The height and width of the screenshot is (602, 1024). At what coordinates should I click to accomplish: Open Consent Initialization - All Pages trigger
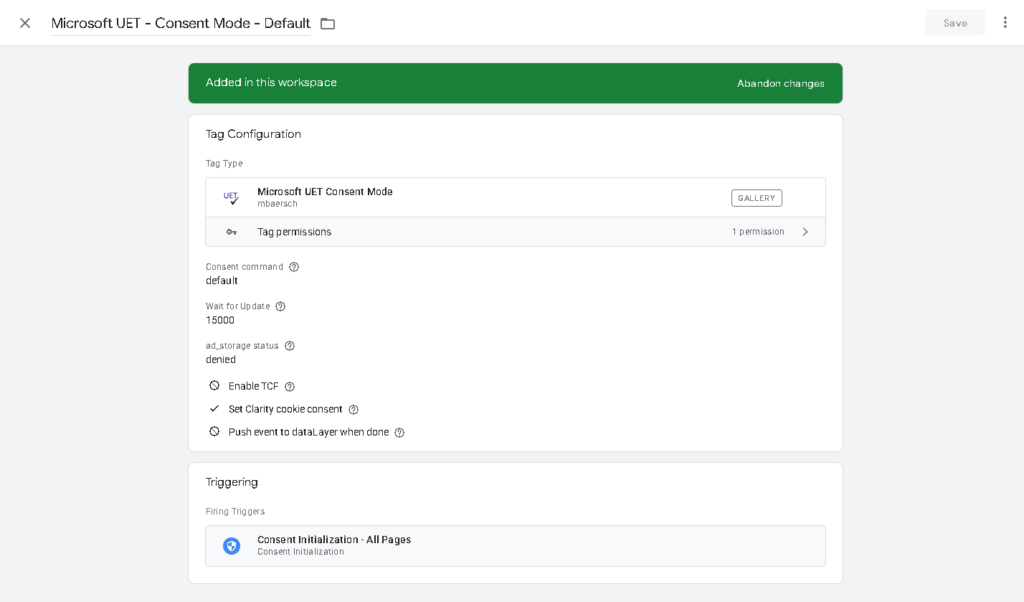coord(334,540)
